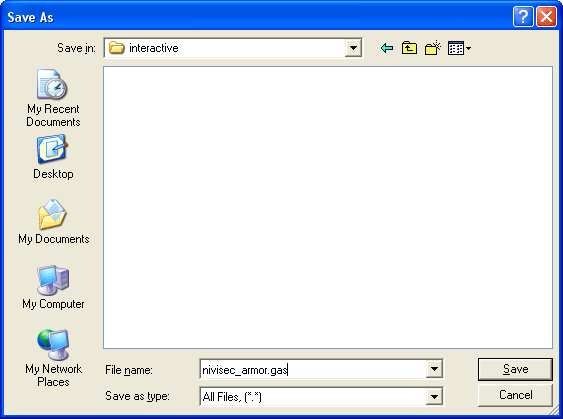
Task: Open the My Documents location
Action: (53, 222)
